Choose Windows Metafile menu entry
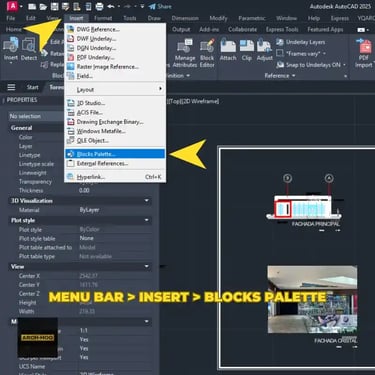Screen dimensions: 375x375 tap(115, 131)
